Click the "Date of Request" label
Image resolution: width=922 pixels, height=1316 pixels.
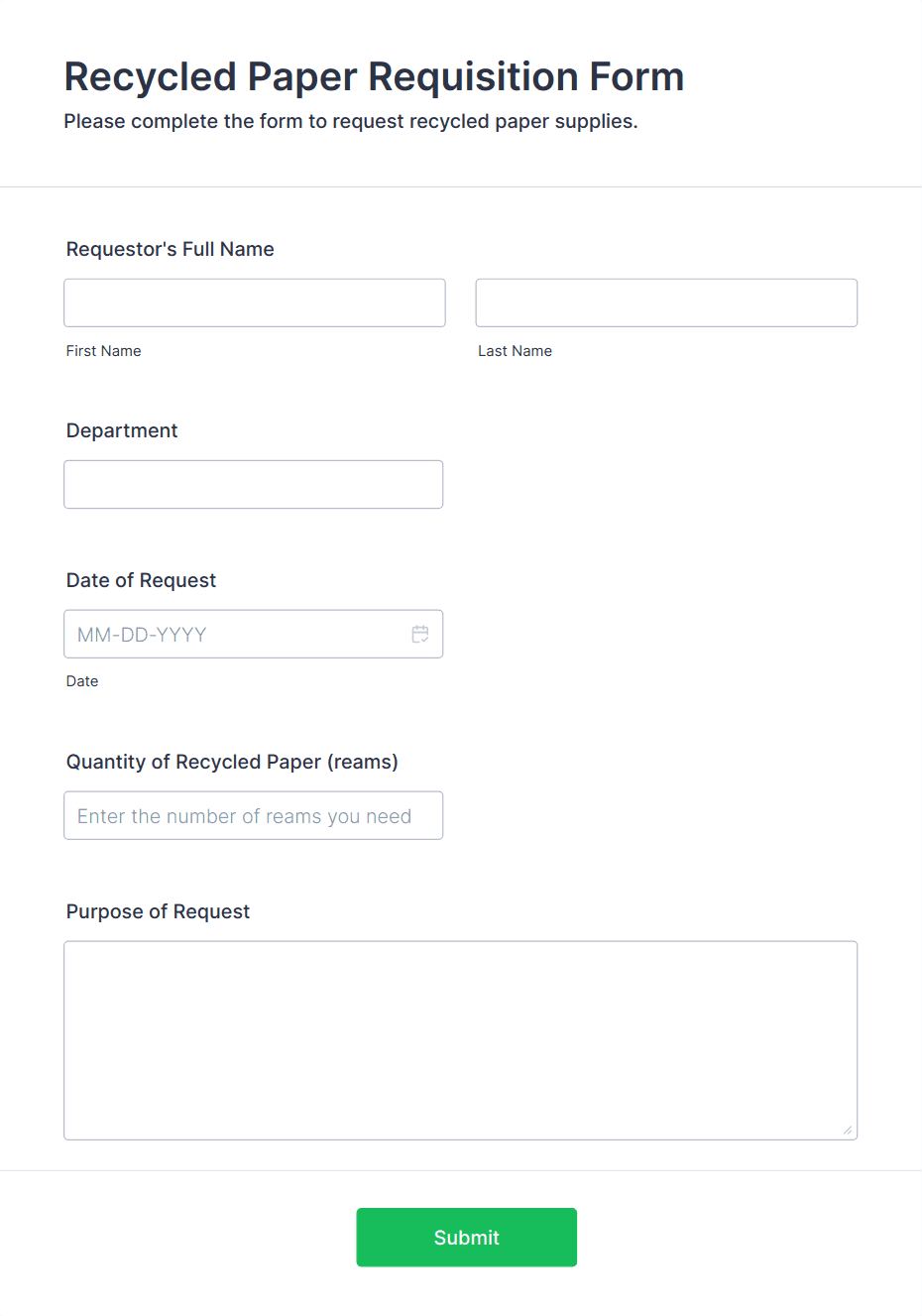tap(141, 580)
